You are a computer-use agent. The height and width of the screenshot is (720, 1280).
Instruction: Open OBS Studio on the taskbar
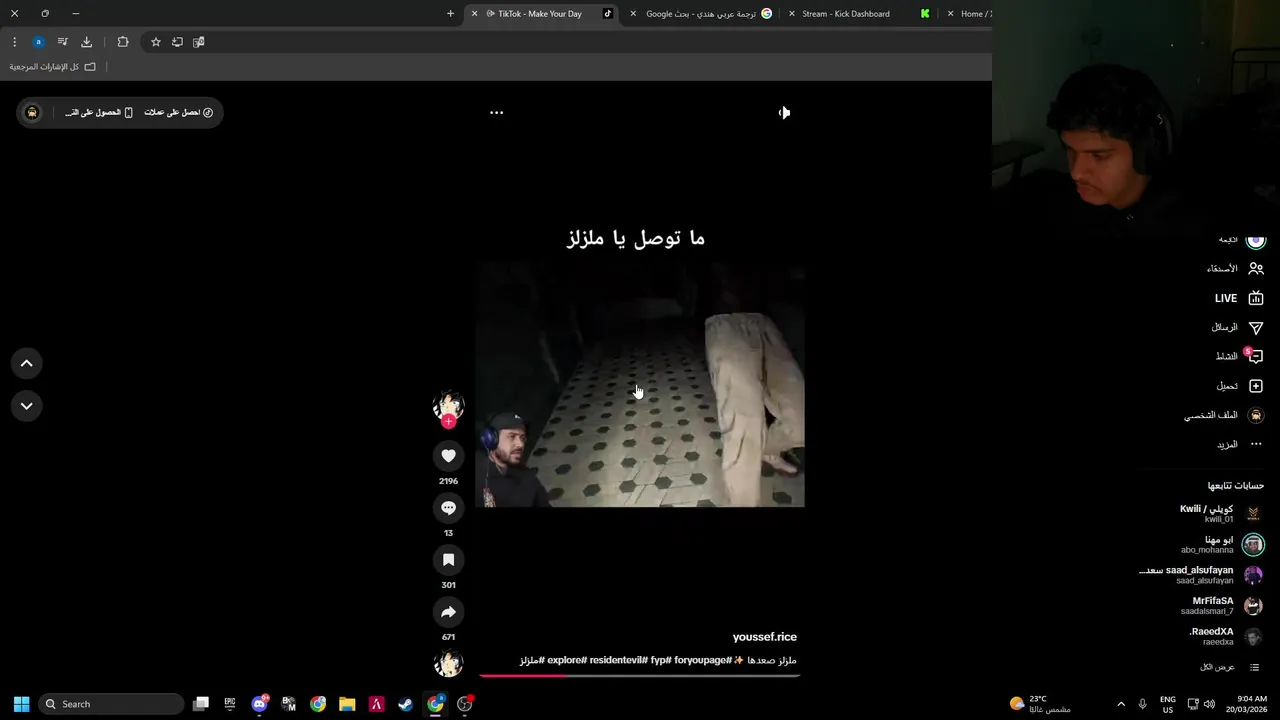tap(464, 704)
